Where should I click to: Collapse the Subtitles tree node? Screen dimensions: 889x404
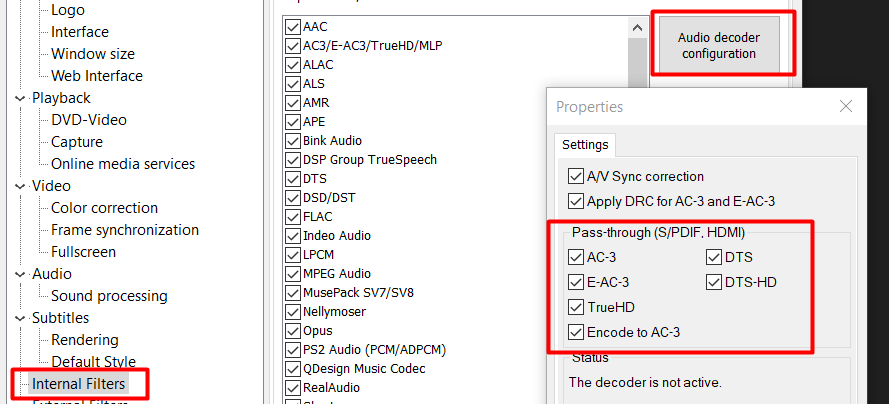(20, 318)
